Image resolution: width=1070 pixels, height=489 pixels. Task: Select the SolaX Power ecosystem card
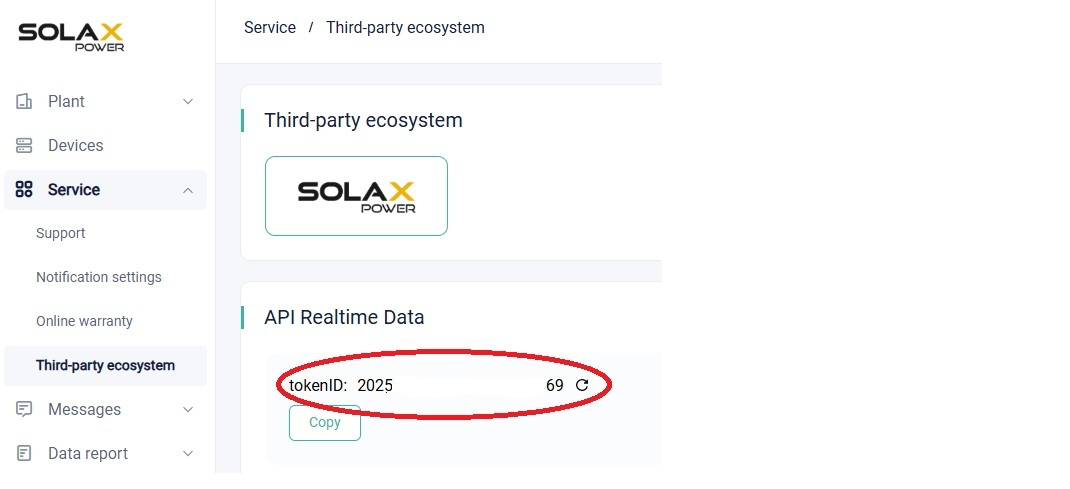pyautogui.click(x=356, y=196)
